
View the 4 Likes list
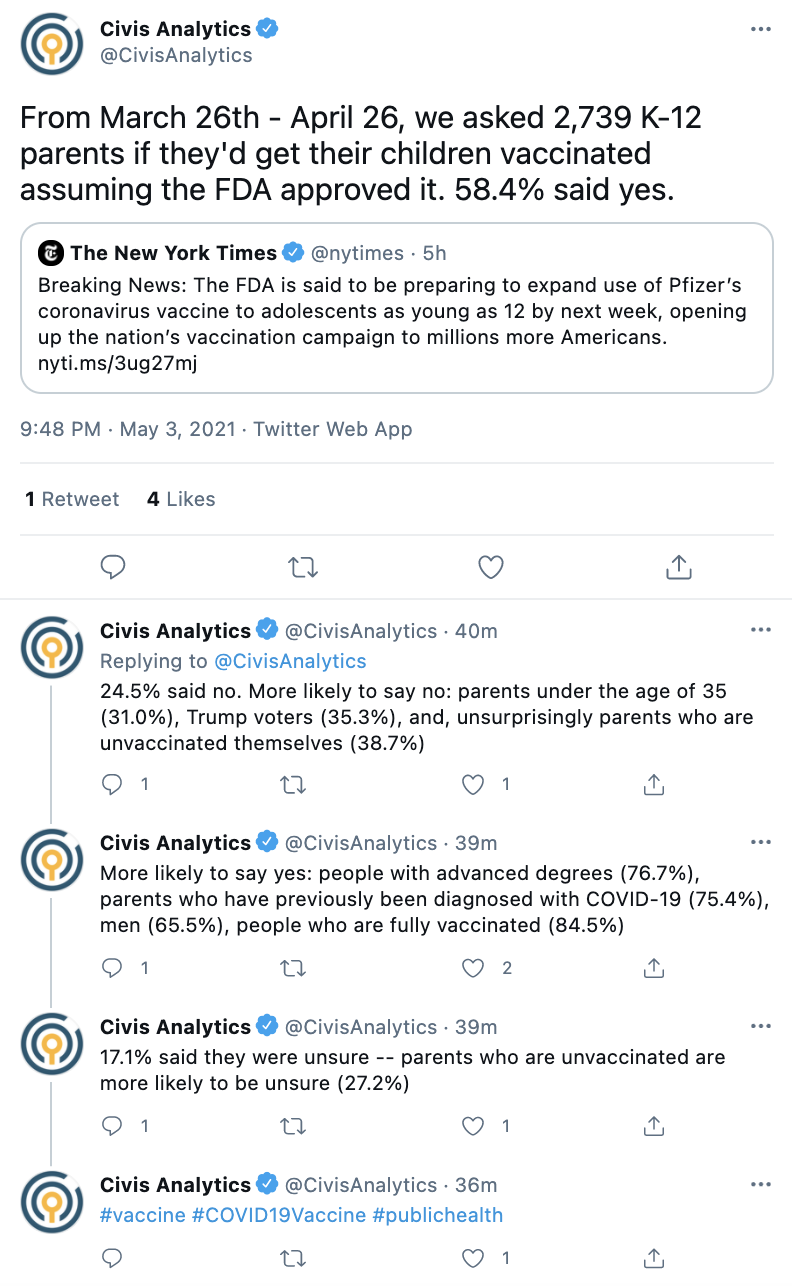(181, 499)
